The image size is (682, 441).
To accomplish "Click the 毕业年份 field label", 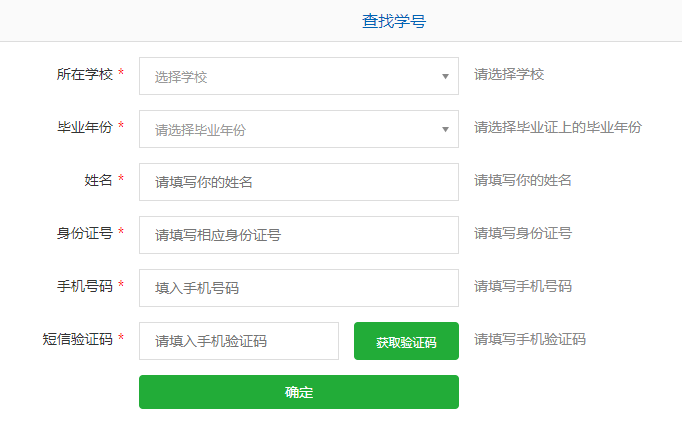I will coord(84,127).
